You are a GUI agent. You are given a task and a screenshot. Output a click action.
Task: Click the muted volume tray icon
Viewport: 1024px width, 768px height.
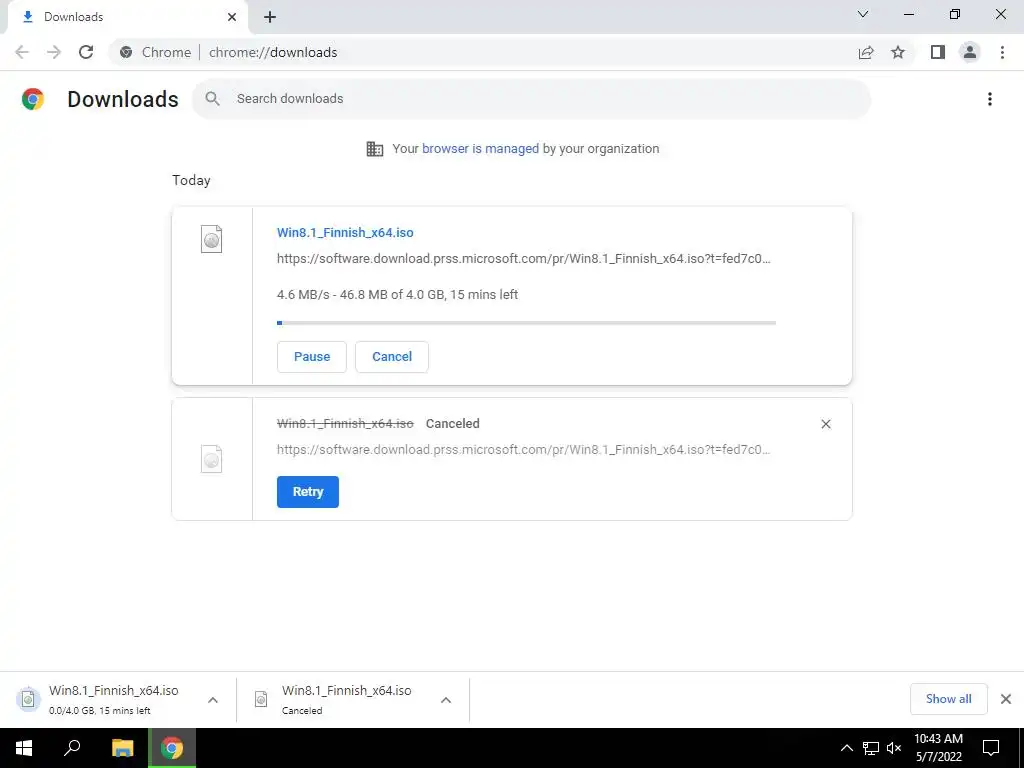click(x=894, y=748)
